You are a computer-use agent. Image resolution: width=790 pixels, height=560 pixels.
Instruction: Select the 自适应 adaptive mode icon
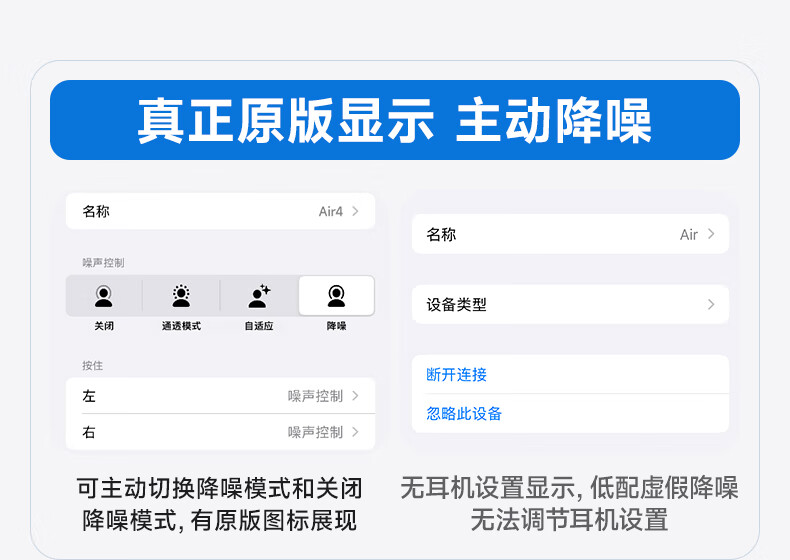[x=259, y=296]
